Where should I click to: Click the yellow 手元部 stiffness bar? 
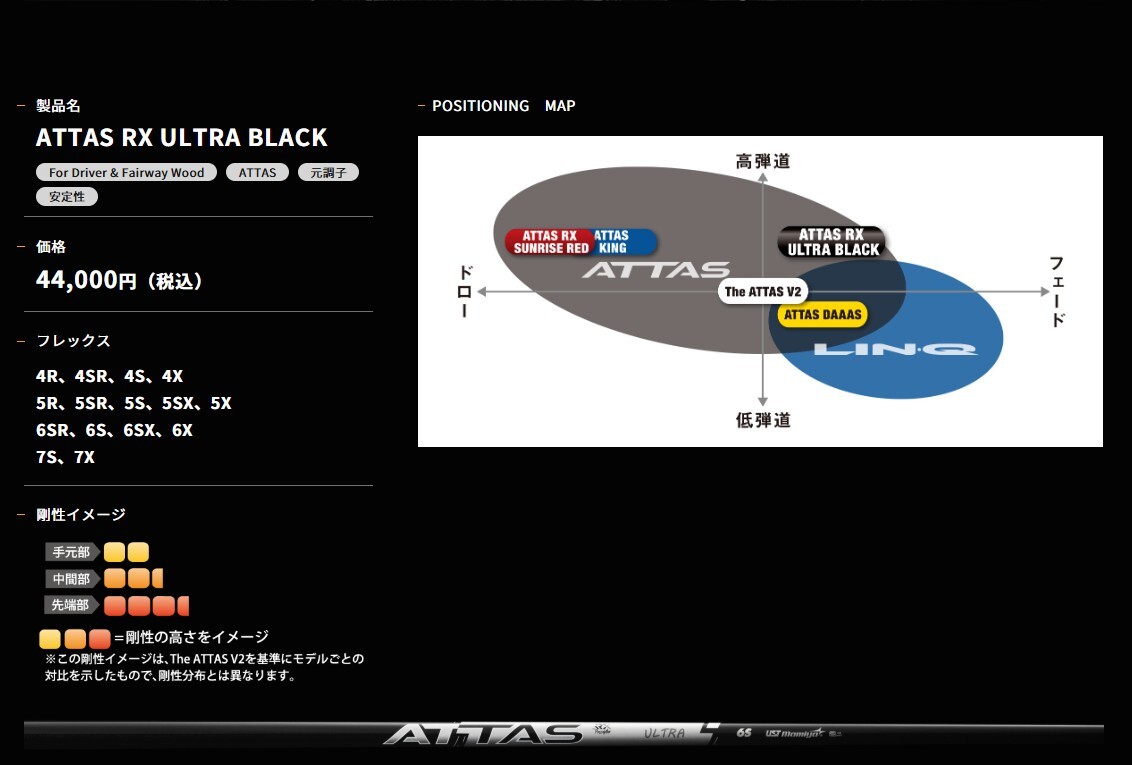126,552
